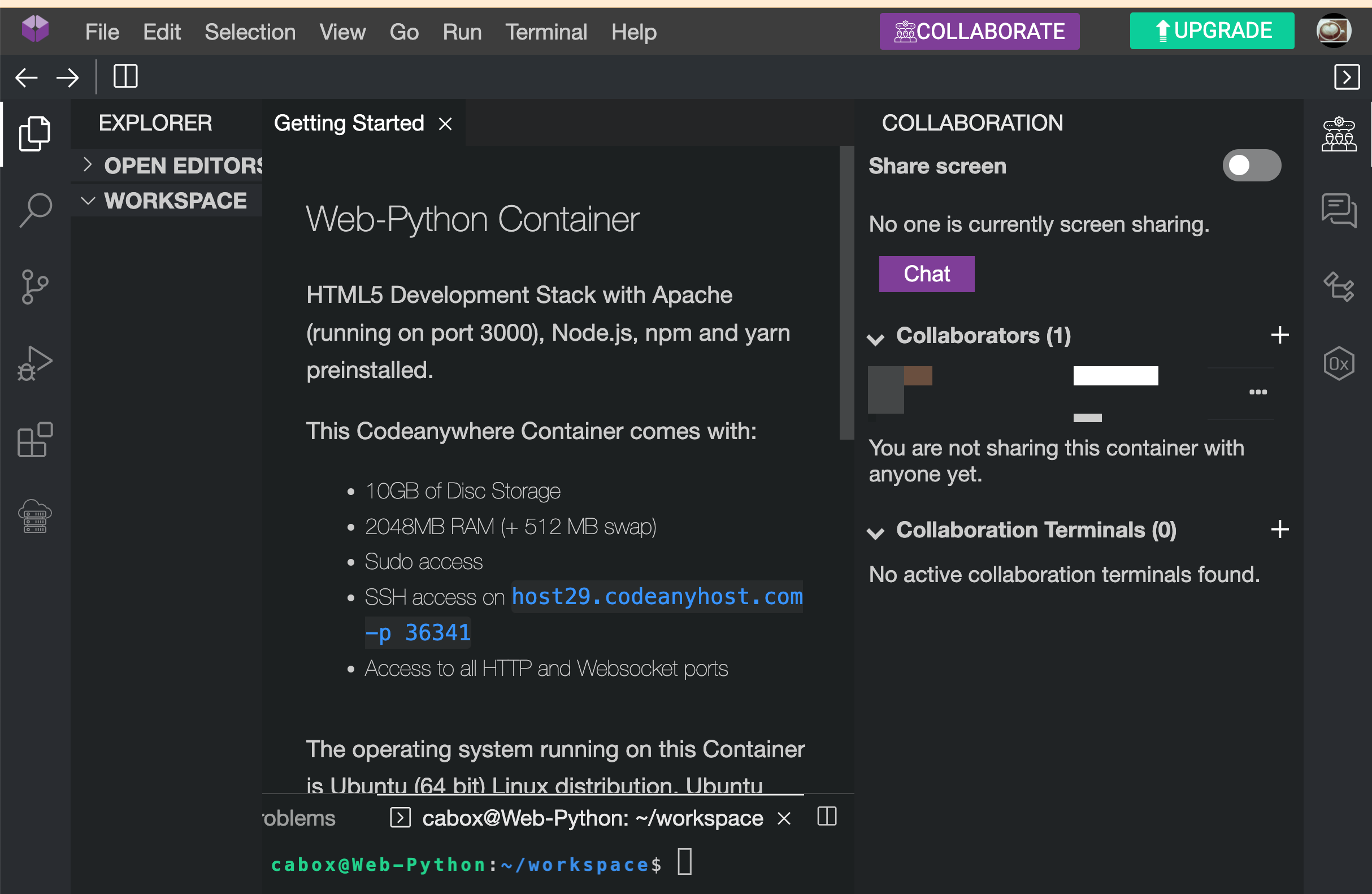Select the Getting Started tab

coord(349,123)
